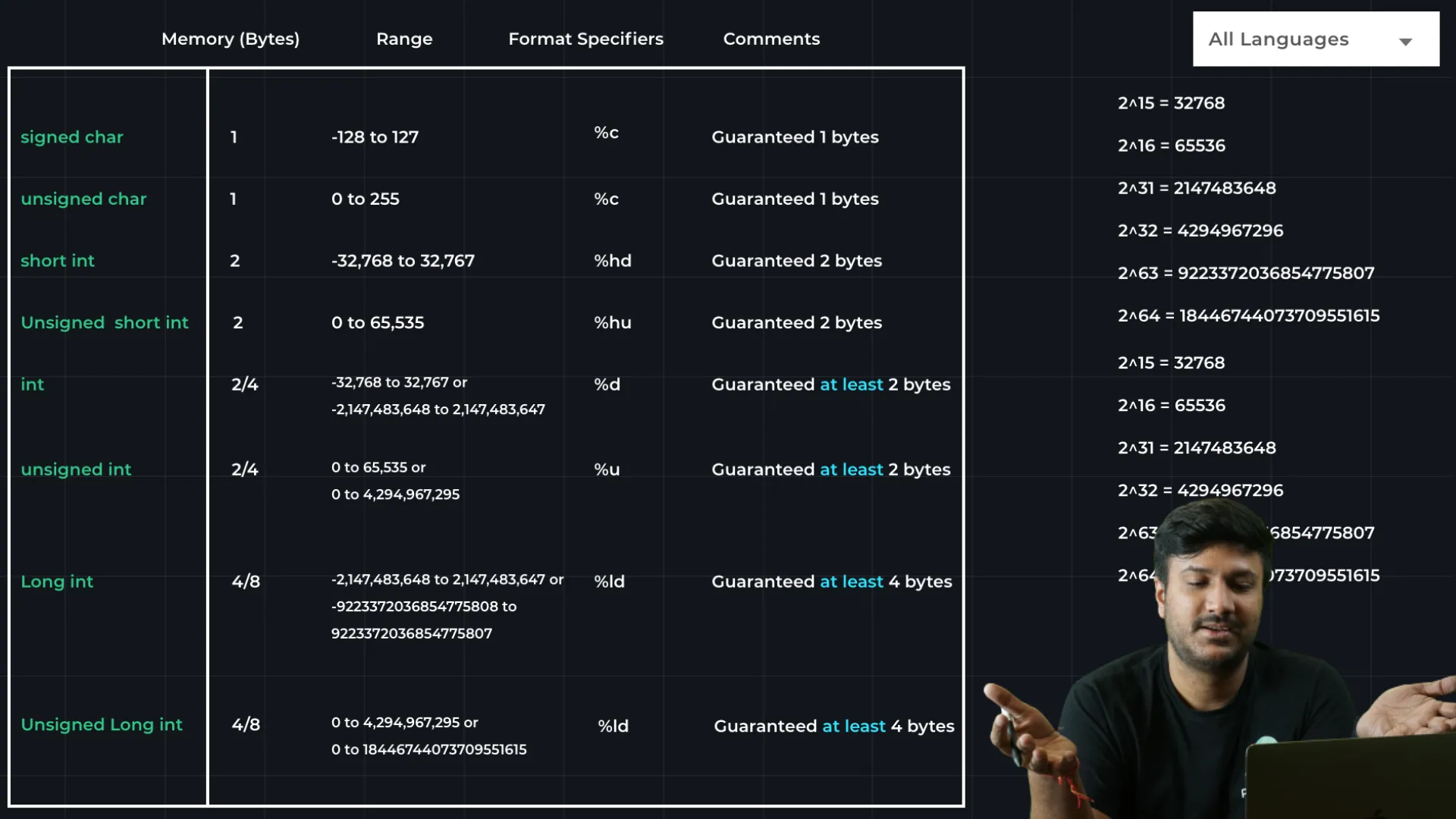Click the dropdown arrow beside All Languages
Image resolution: width=1456 pixels, height=819 pixels.
click(x=1405, y=42)
